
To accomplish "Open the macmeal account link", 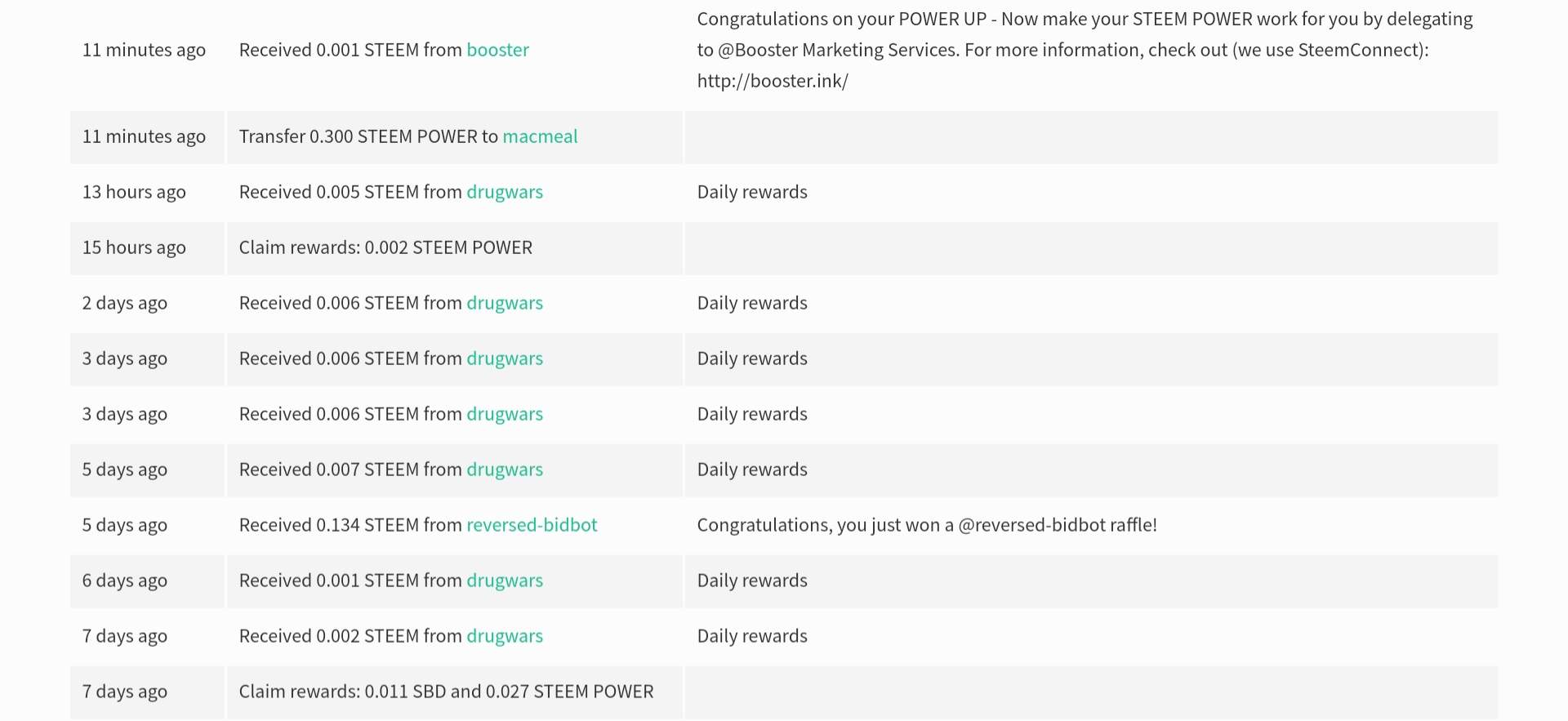I will pos(540,136).
